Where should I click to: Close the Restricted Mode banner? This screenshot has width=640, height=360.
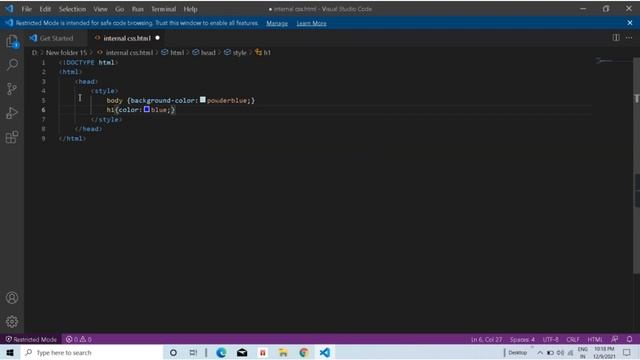[630, 23]
